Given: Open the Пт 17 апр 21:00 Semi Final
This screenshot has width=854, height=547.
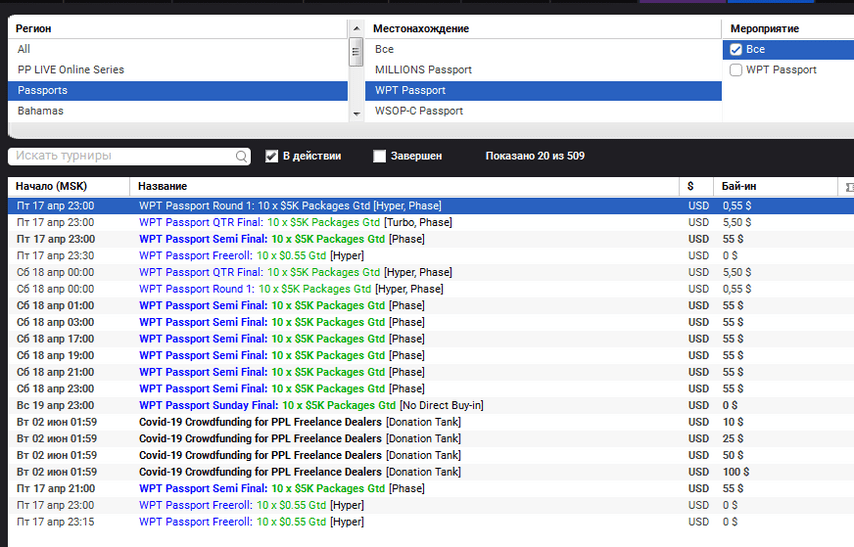Looking at the screenshot, I should click(x=431, y=489).
